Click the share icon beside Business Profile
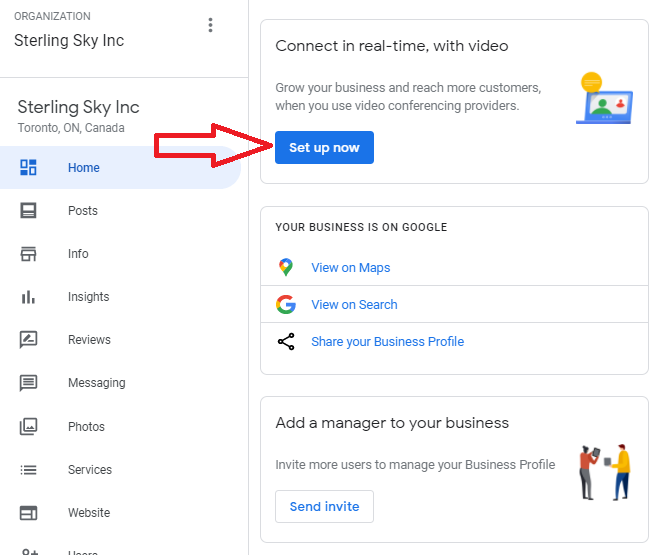Viewport: 663px width, 555px height. point(286,342)
